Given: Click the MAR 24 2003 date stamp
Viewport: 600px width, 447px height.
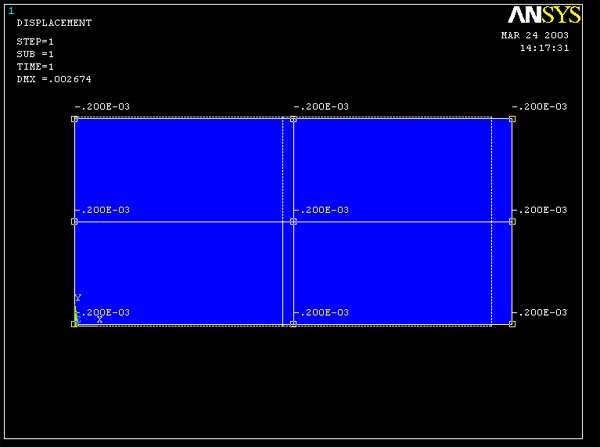Looking at the screenshot, I should pos(535,35).
